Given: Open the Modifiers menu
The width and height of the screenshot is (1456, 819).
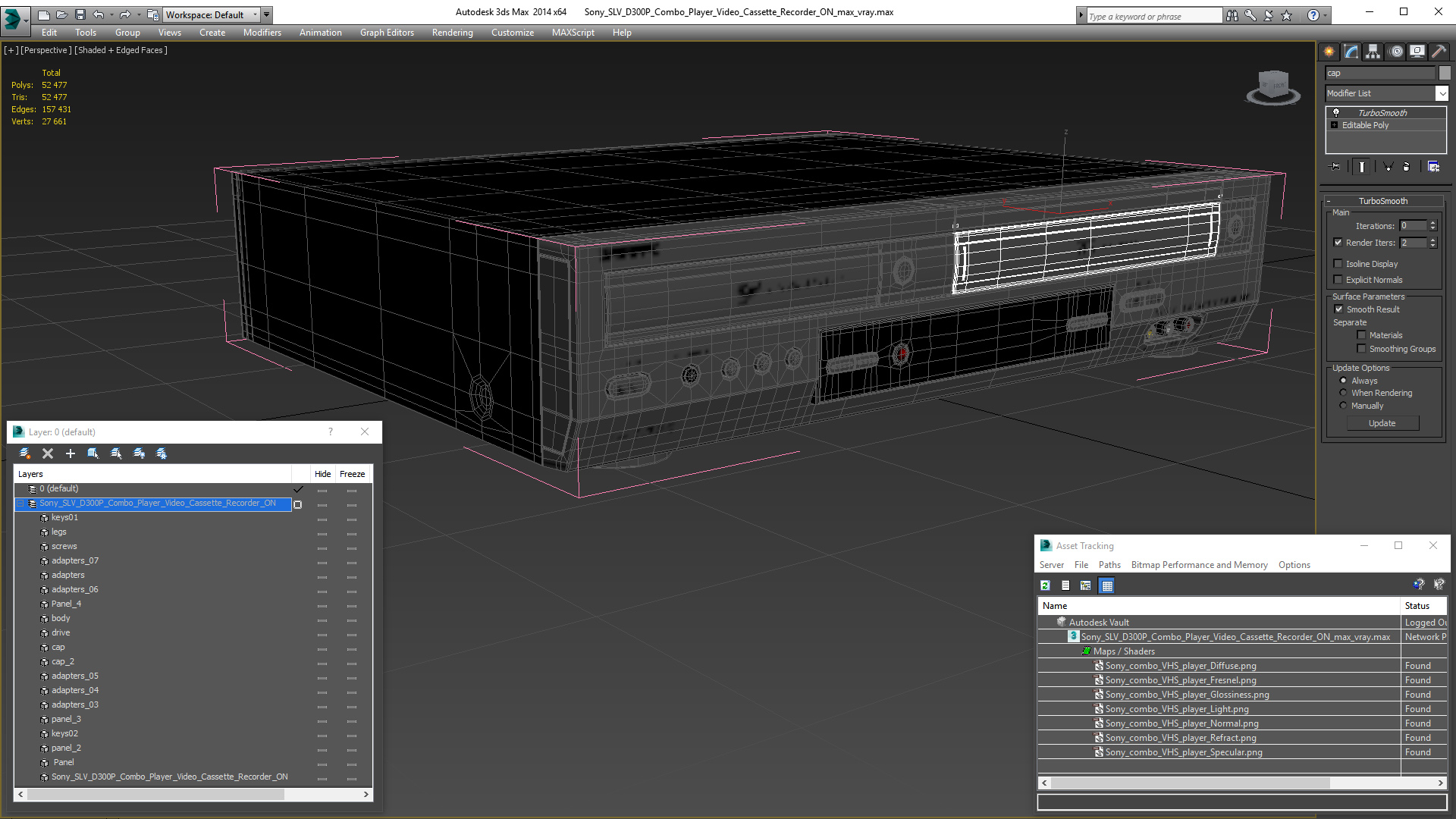Looking at the screenshot, I should [262, 33].
